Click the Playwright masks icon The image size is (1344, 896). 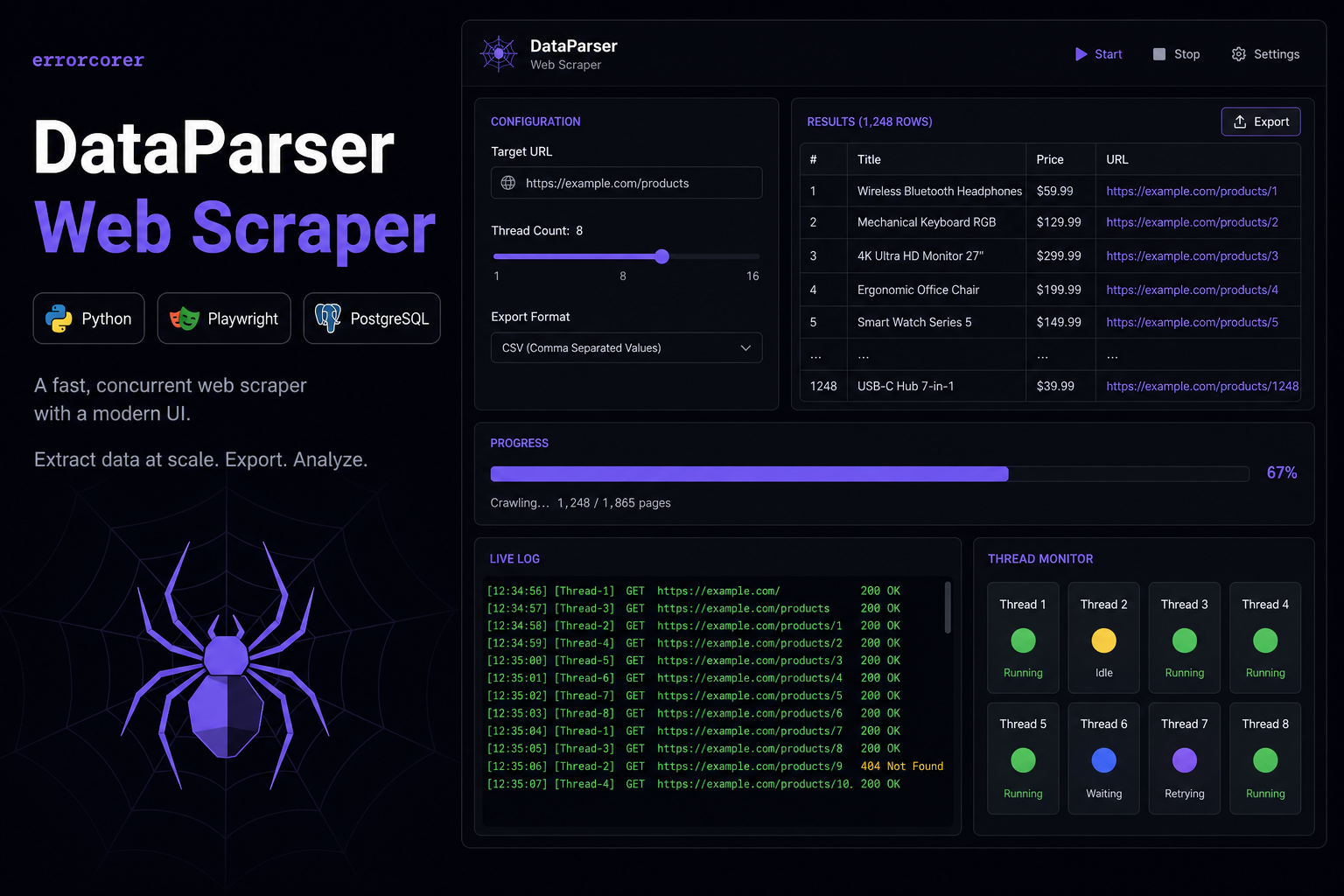pos(185,318)
